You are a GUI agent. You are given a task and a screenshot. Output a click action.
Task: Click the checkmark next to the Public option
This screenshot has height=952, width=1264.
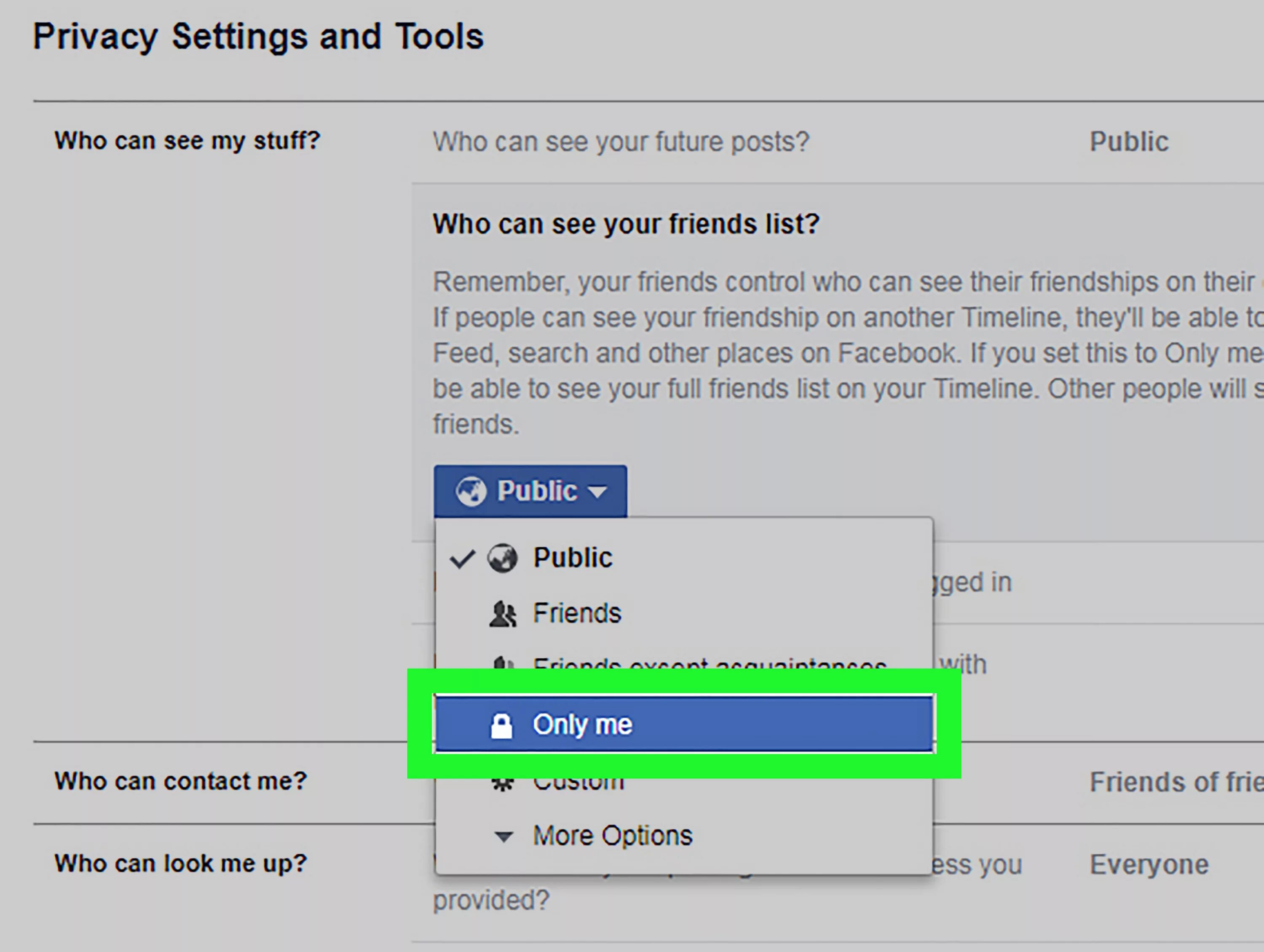(x=462, y=559)
